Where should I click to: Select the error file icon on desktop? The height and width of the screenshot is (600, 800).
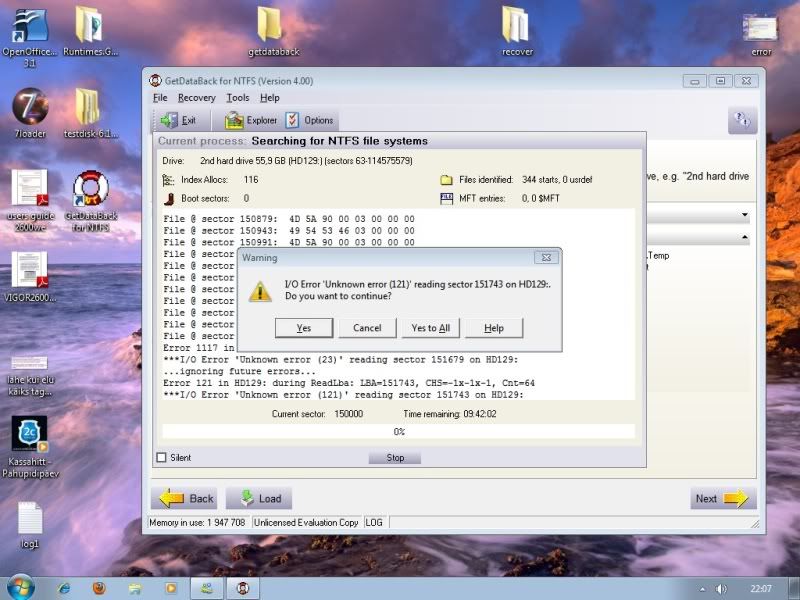click(761, 34)
